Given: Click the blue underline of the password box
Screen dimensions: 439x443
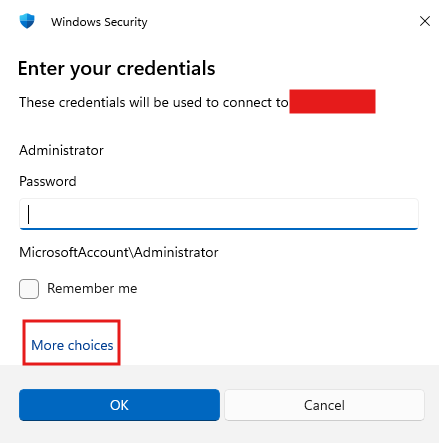Looking at the screenshot, I should pyautogui.click(x=219, y=229).
